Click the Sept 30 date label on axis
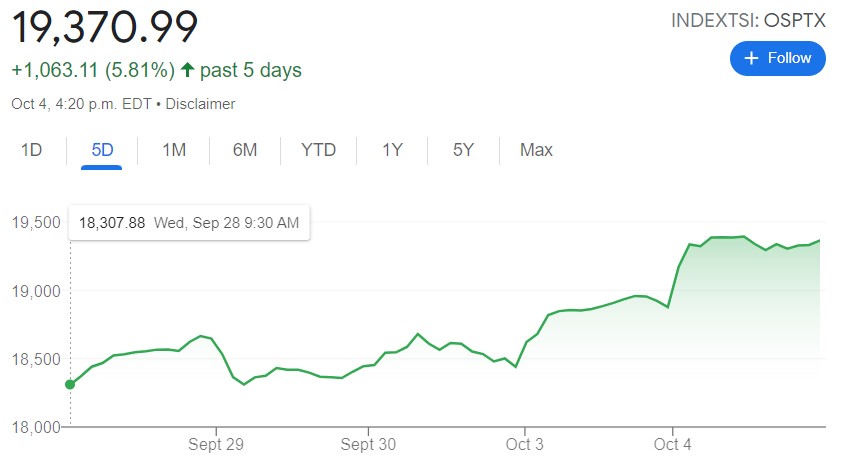This screenshot has width=844, height=467. point(370,443)
